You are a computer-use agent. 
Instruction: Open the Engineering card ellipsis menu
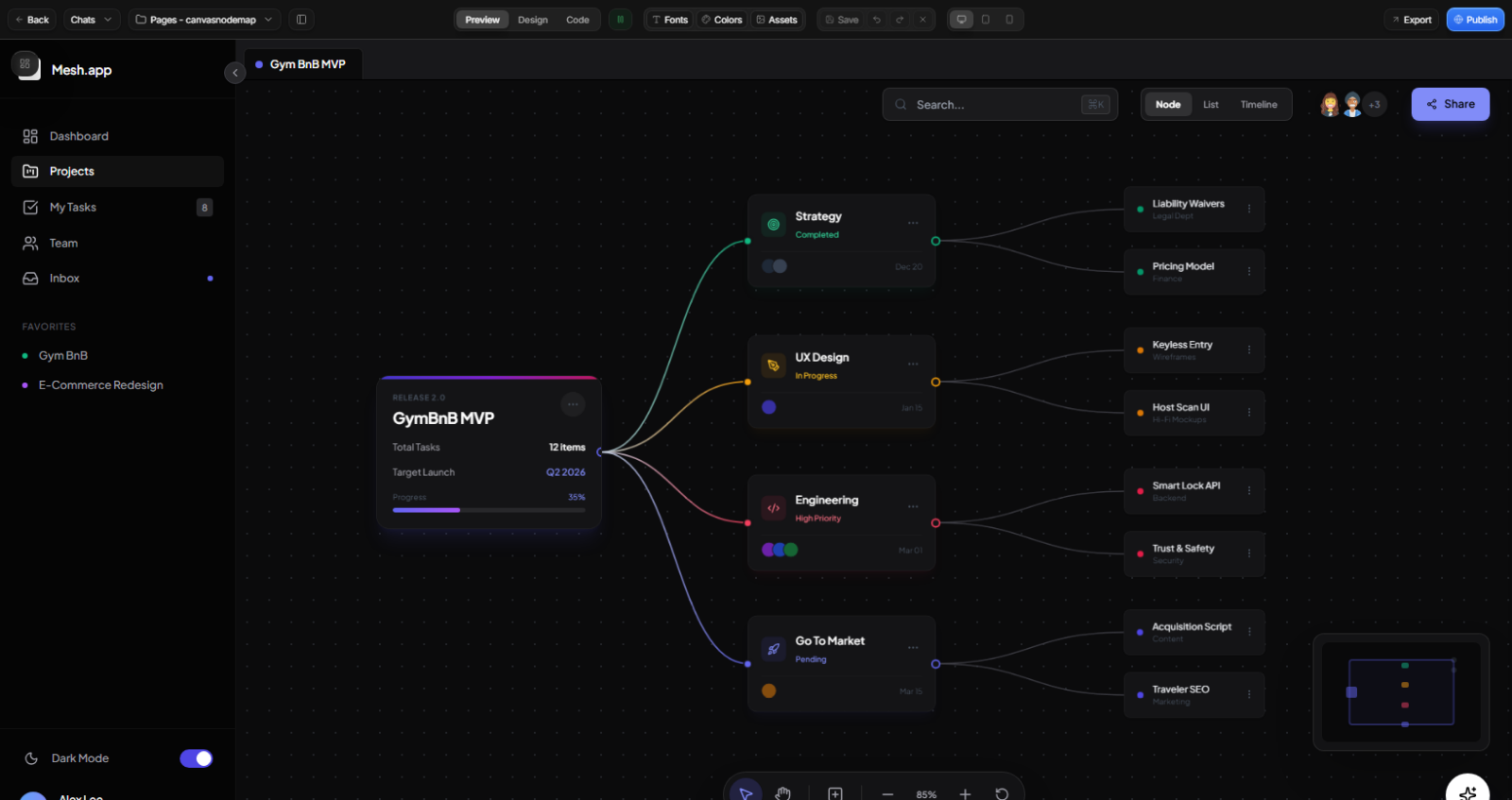point(913,506)
